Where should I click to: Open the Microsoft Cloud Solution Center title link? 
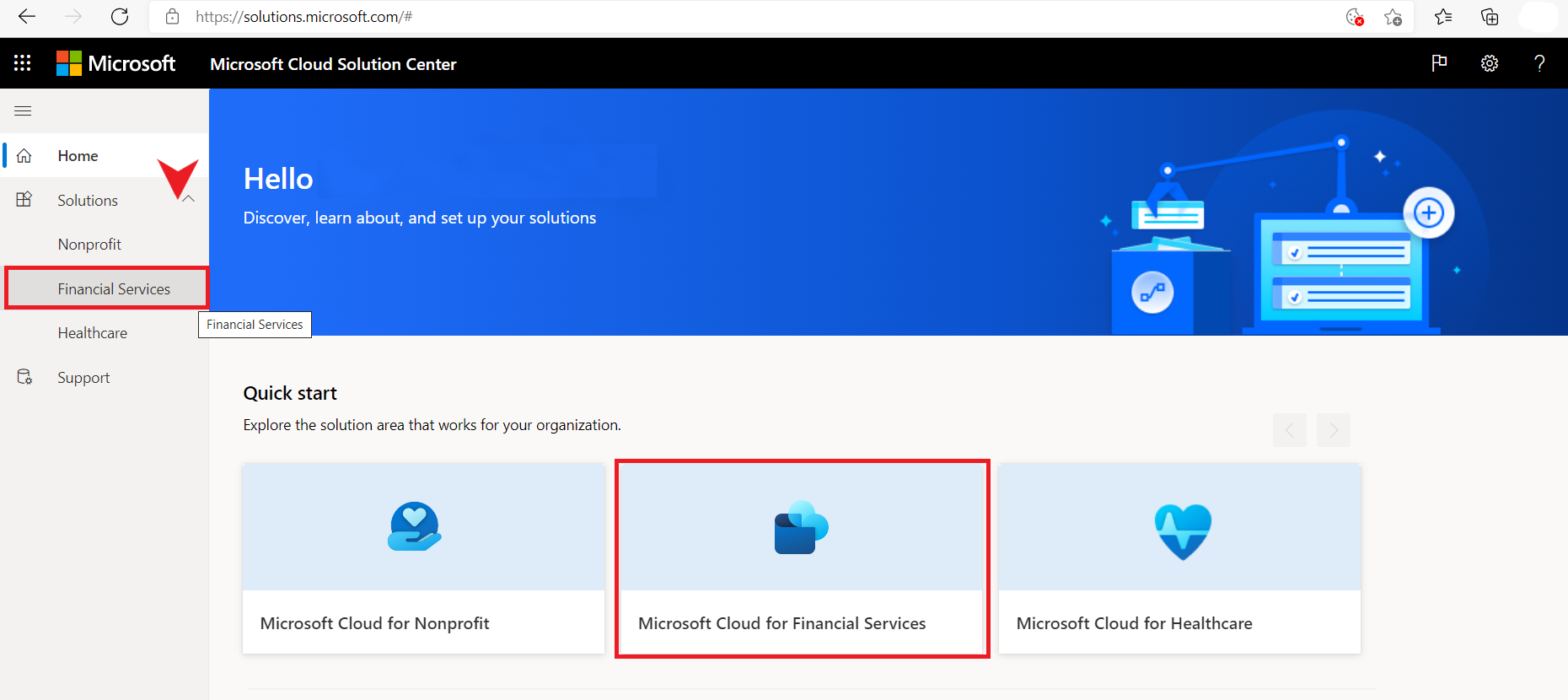coord(333,64)
